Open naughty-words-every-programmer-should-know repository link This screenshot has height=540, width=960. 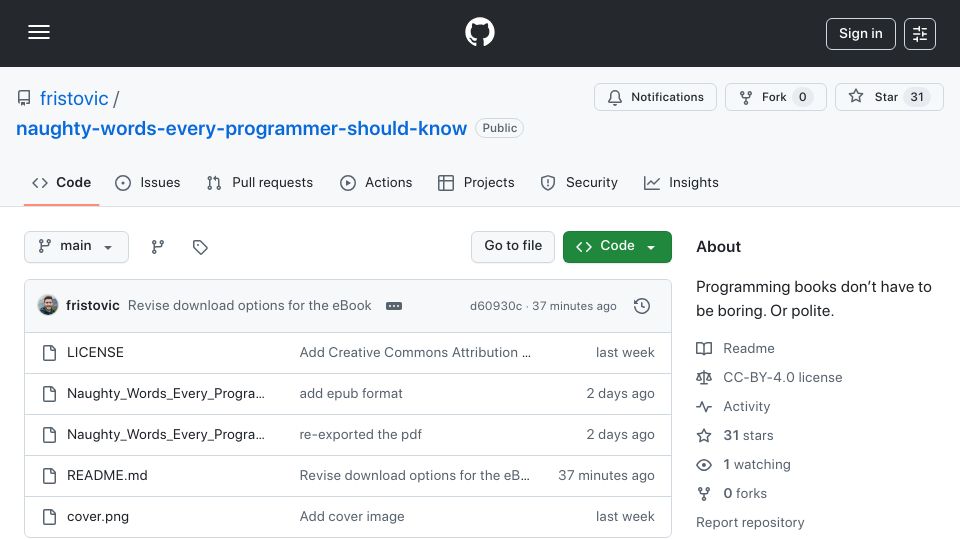point(241,129)
